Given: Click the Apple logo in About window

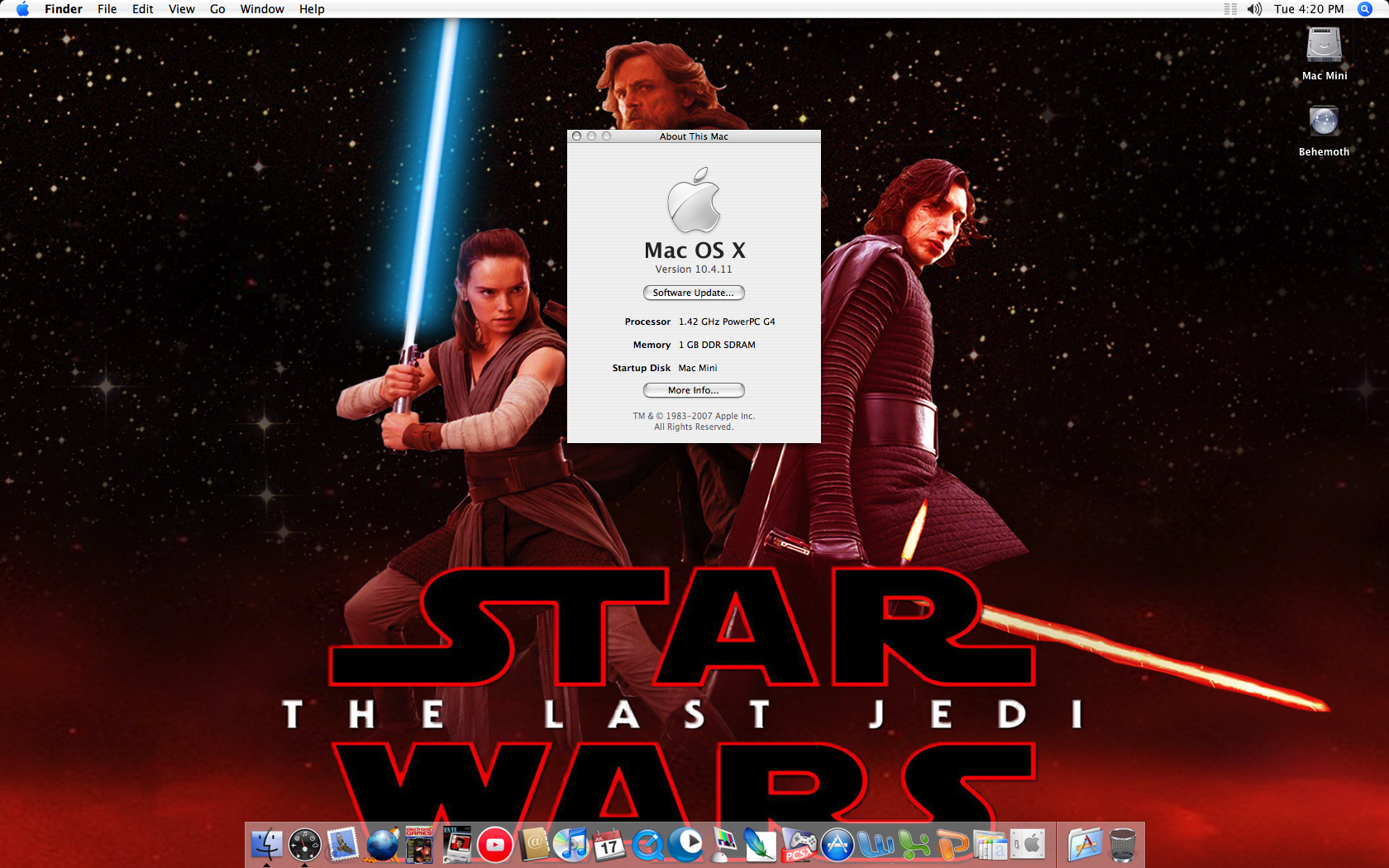Looking at the screenshot, I should [694, 200].
